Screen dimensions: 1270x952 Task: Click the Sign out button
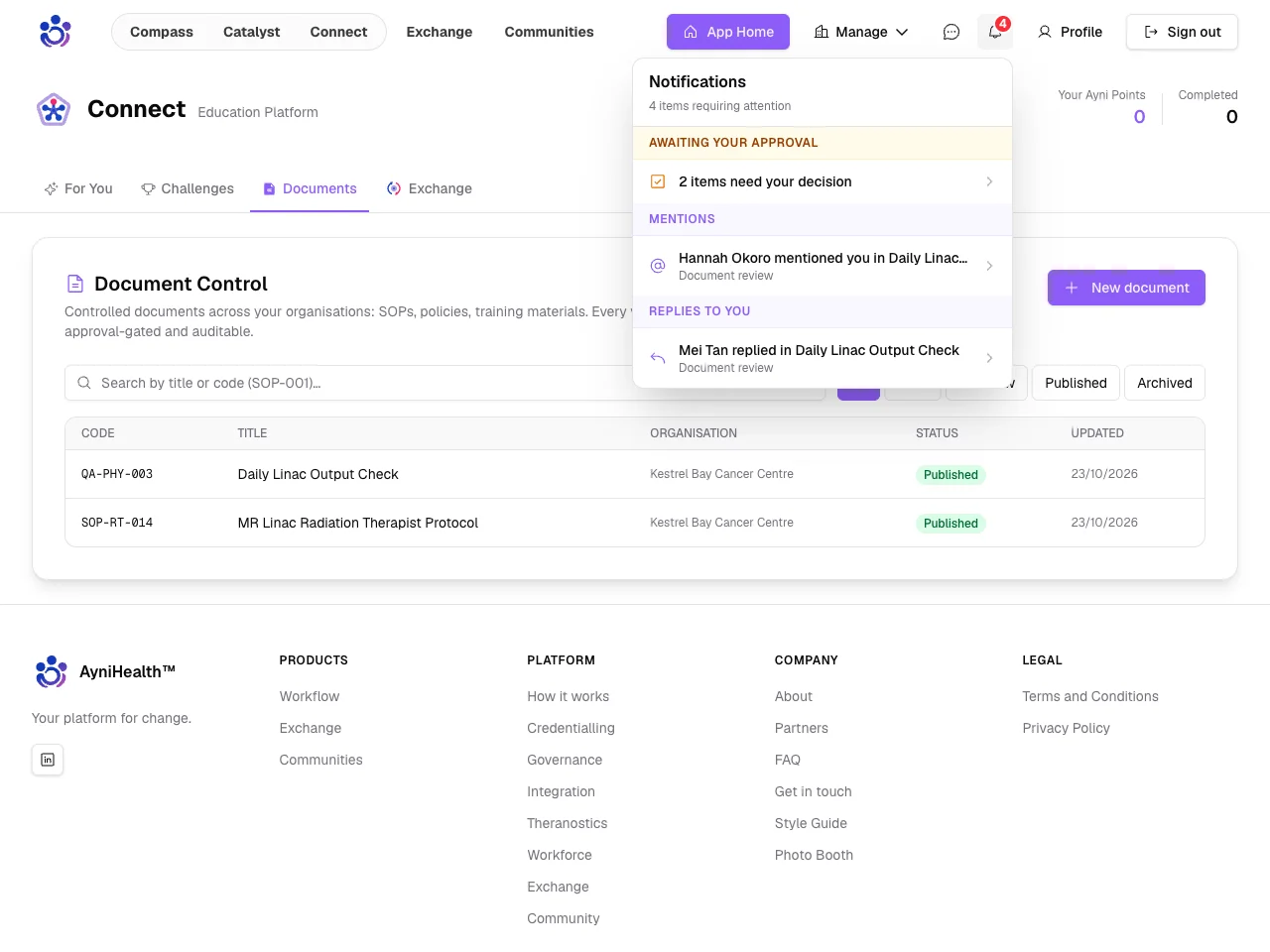pos(1182,32)
